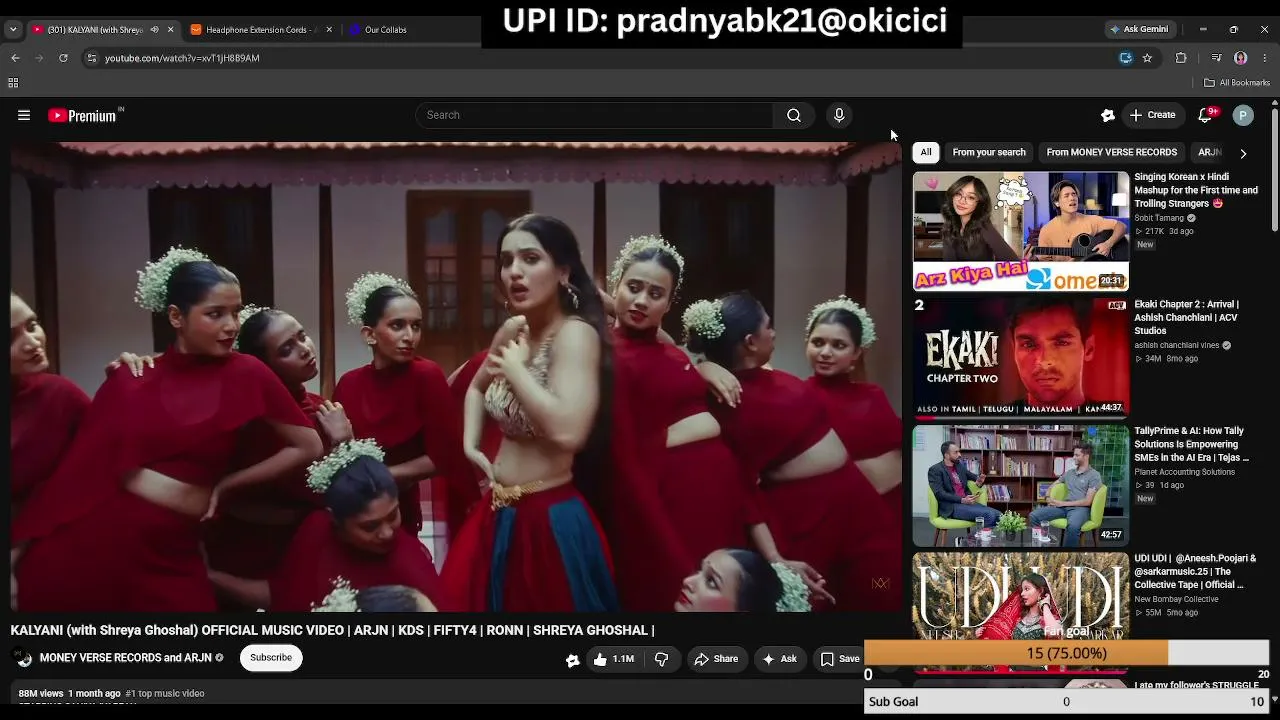Viewport: 1280px width, 720px height.
Task: Click the '#1 top music video' label
Action: [x=165, y=693]
